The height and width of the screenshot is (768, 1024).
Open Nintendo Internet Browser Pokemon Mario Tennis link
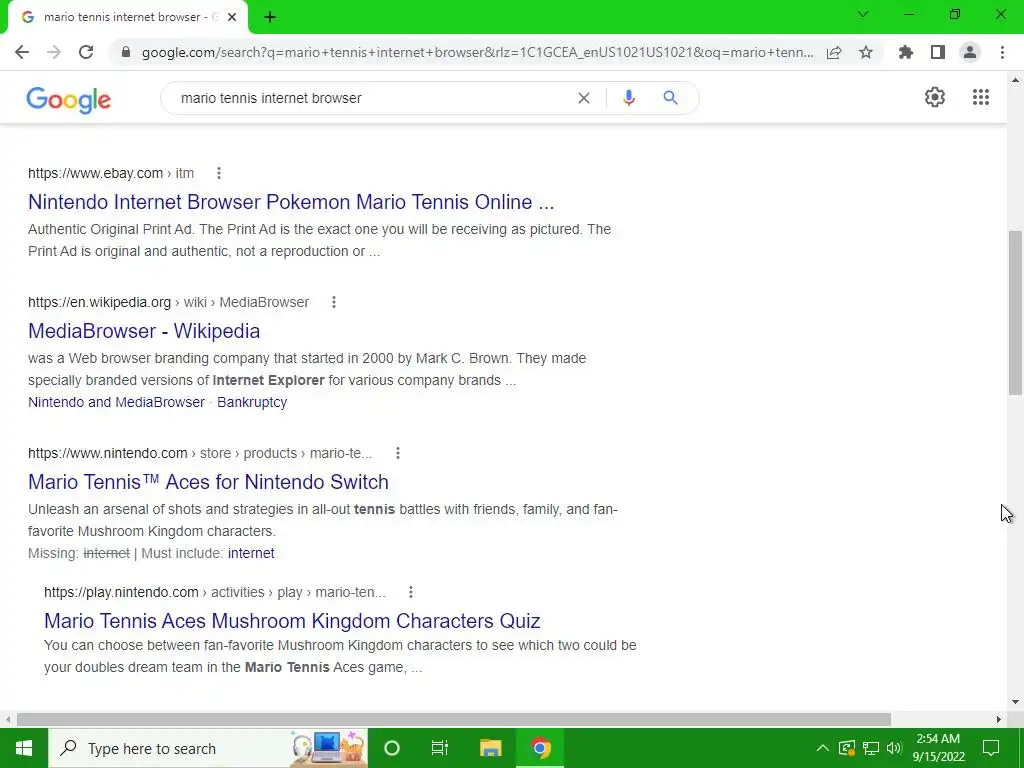click(x=291, y=202)
